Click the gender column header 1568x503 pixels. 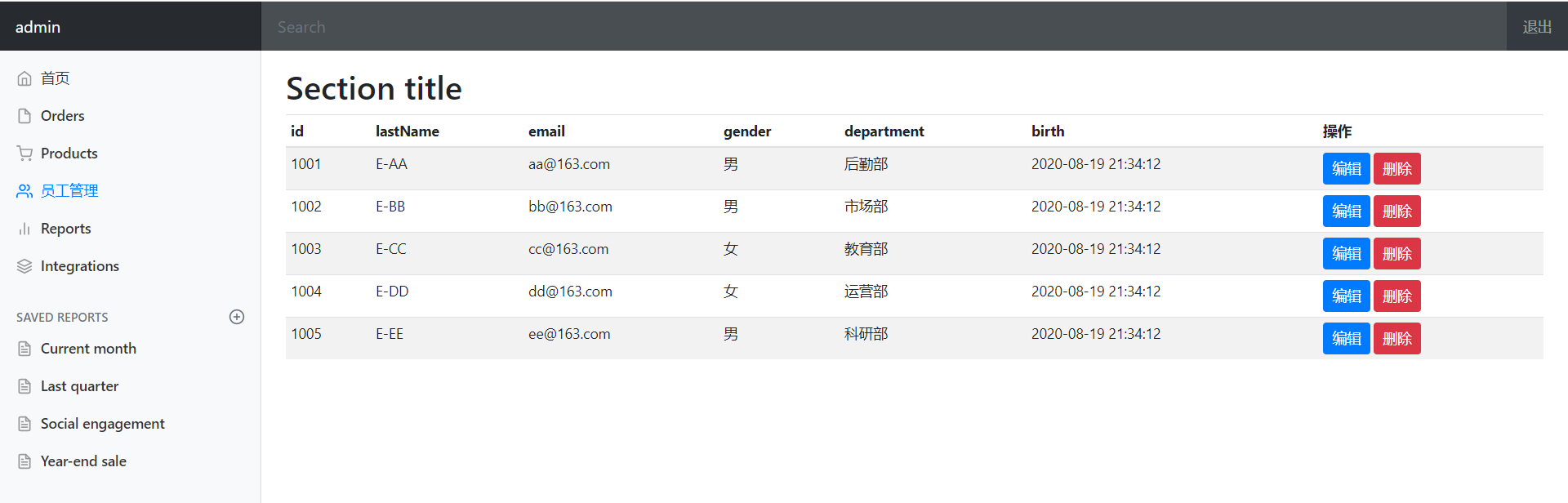pos(747,131)
